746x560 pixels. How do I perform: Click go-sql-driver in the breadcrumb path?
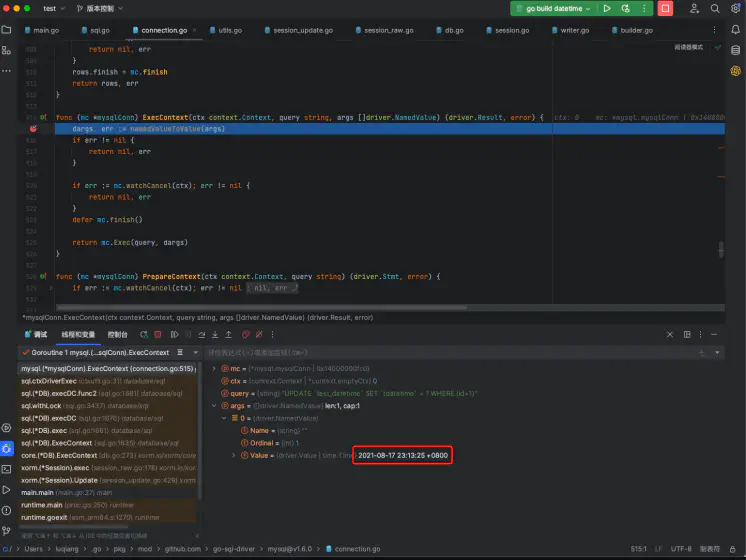click(234, 549)
